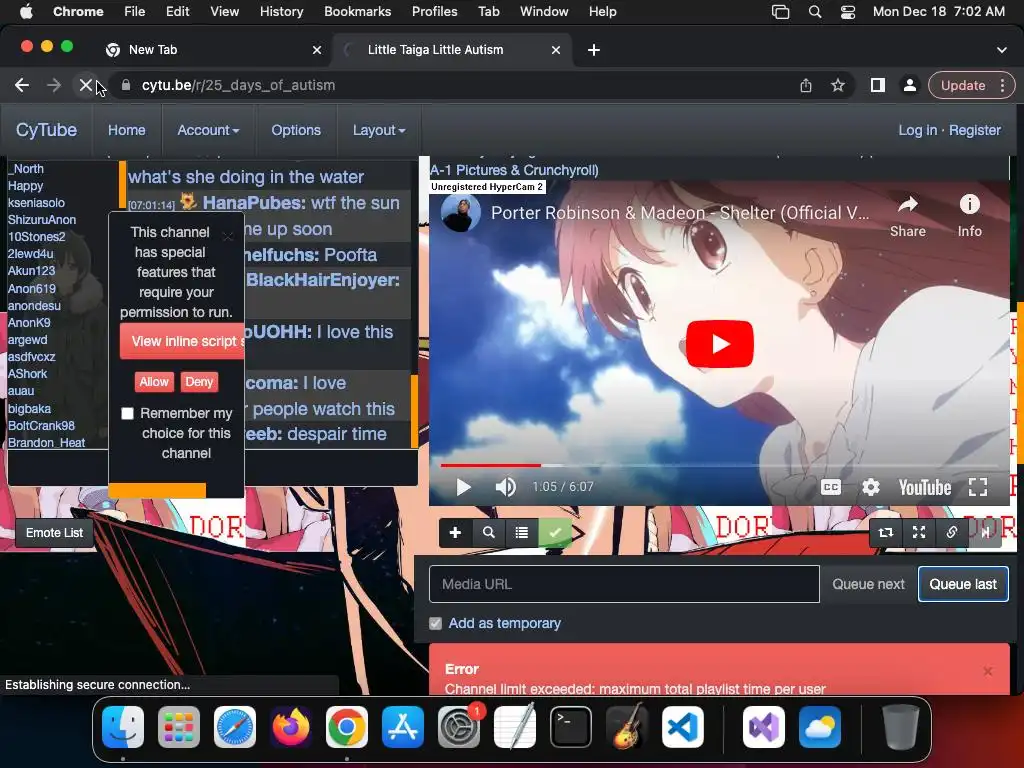Select Little Taiga Little Autism tab

point(452,50)
